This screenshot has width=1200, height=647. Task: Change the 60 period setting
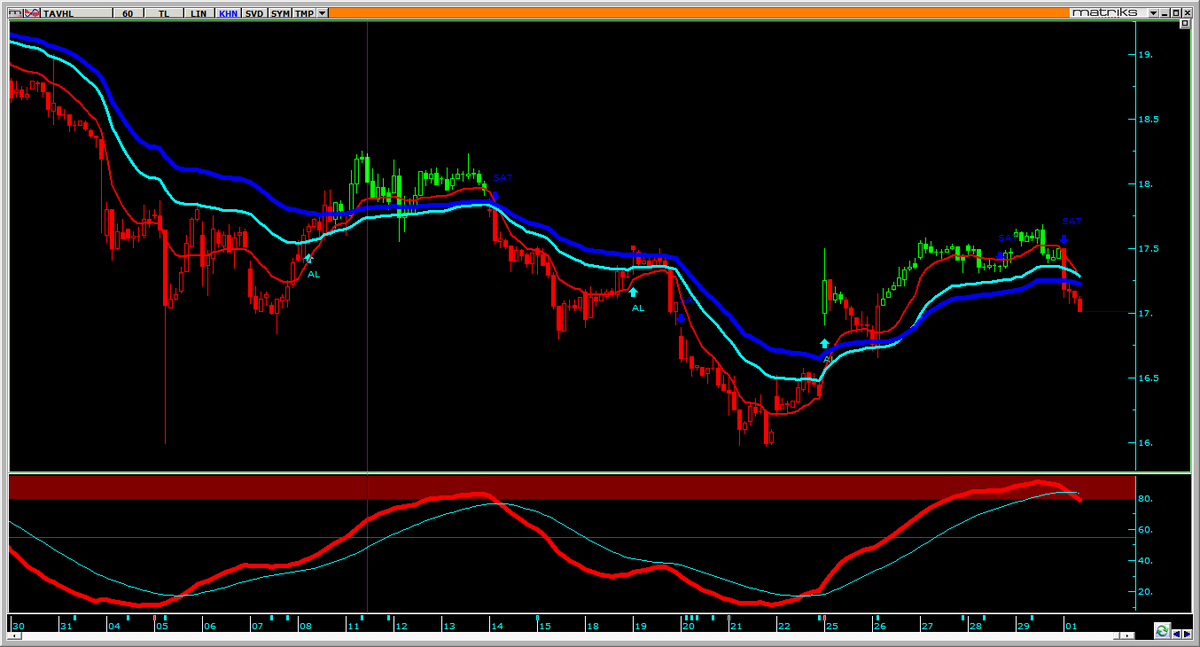(x=128, y=14)
